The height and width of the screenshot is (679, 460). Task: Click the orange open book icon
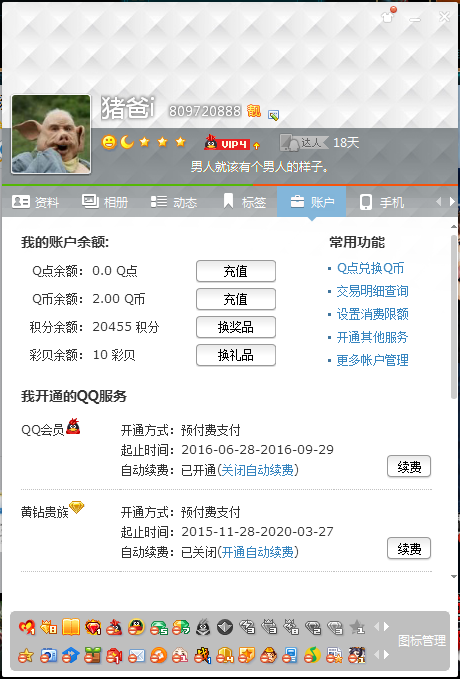coord(71,627)
